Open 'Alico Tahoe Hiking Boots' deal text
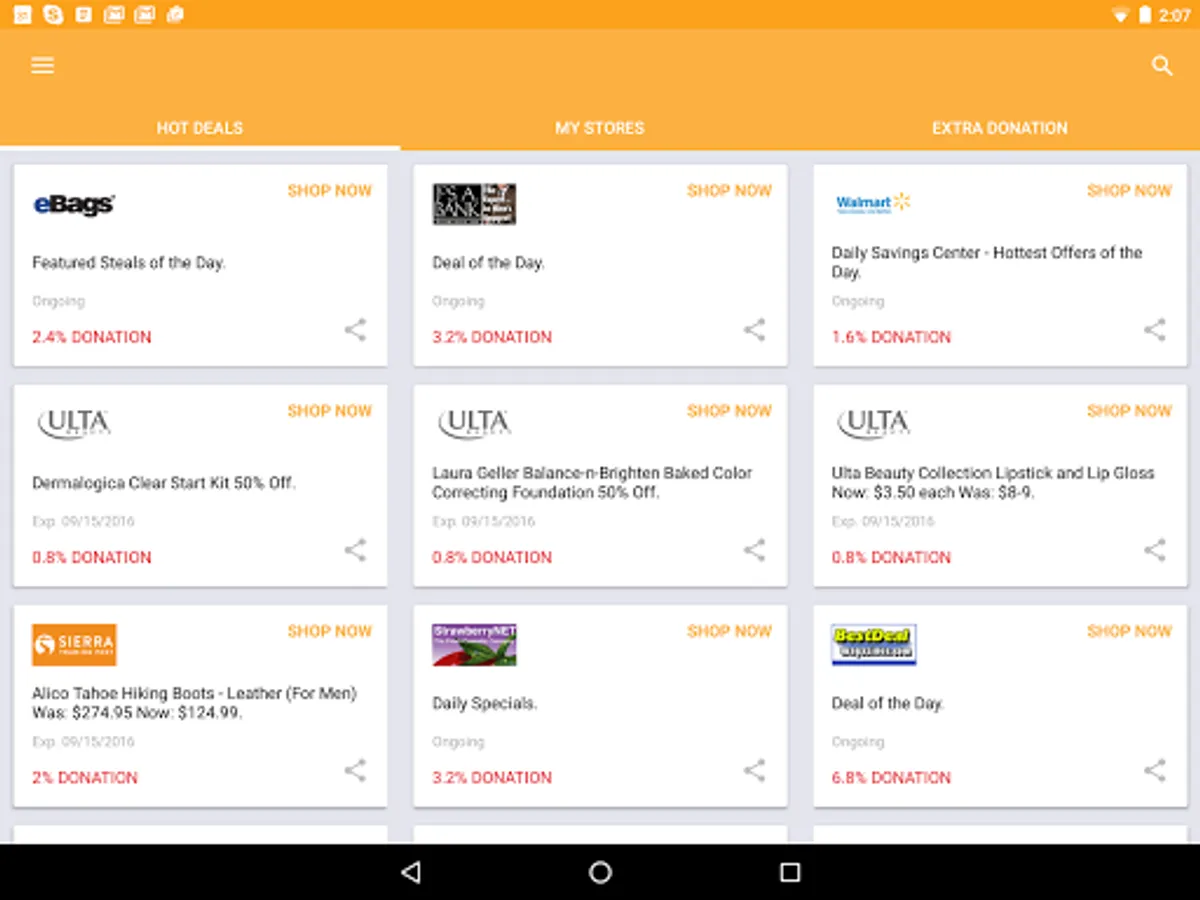Viewport: 1200px width, 900px height. pyautogui.click(x=194, y=703)
